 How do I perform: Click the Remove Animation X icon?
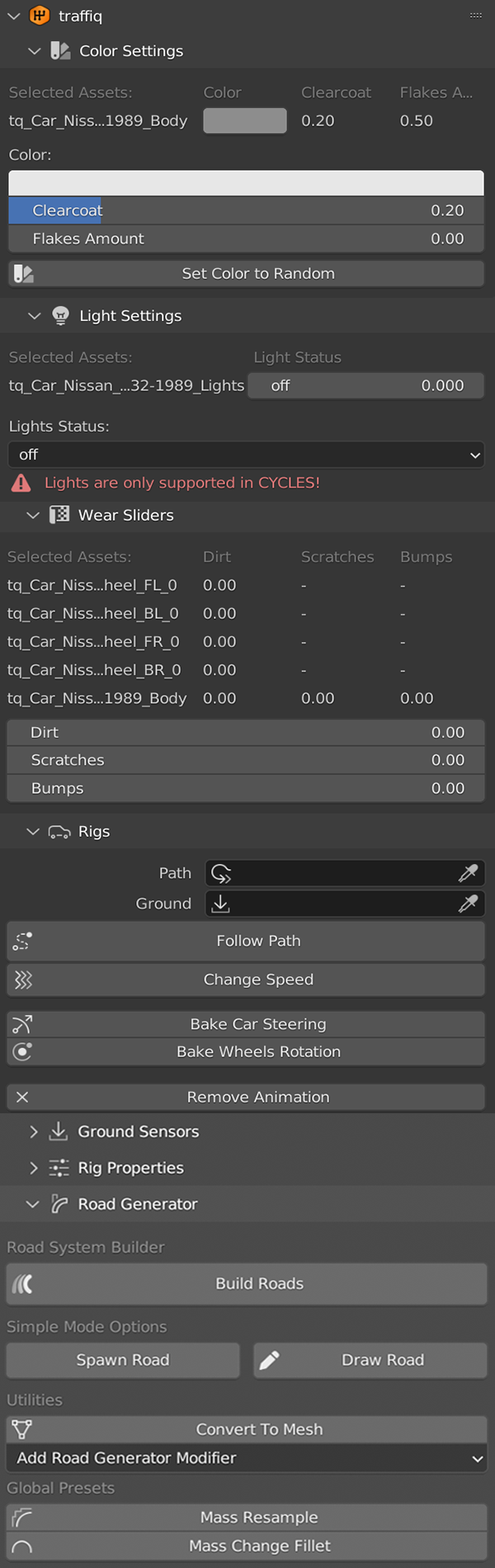coord(22,1097)
